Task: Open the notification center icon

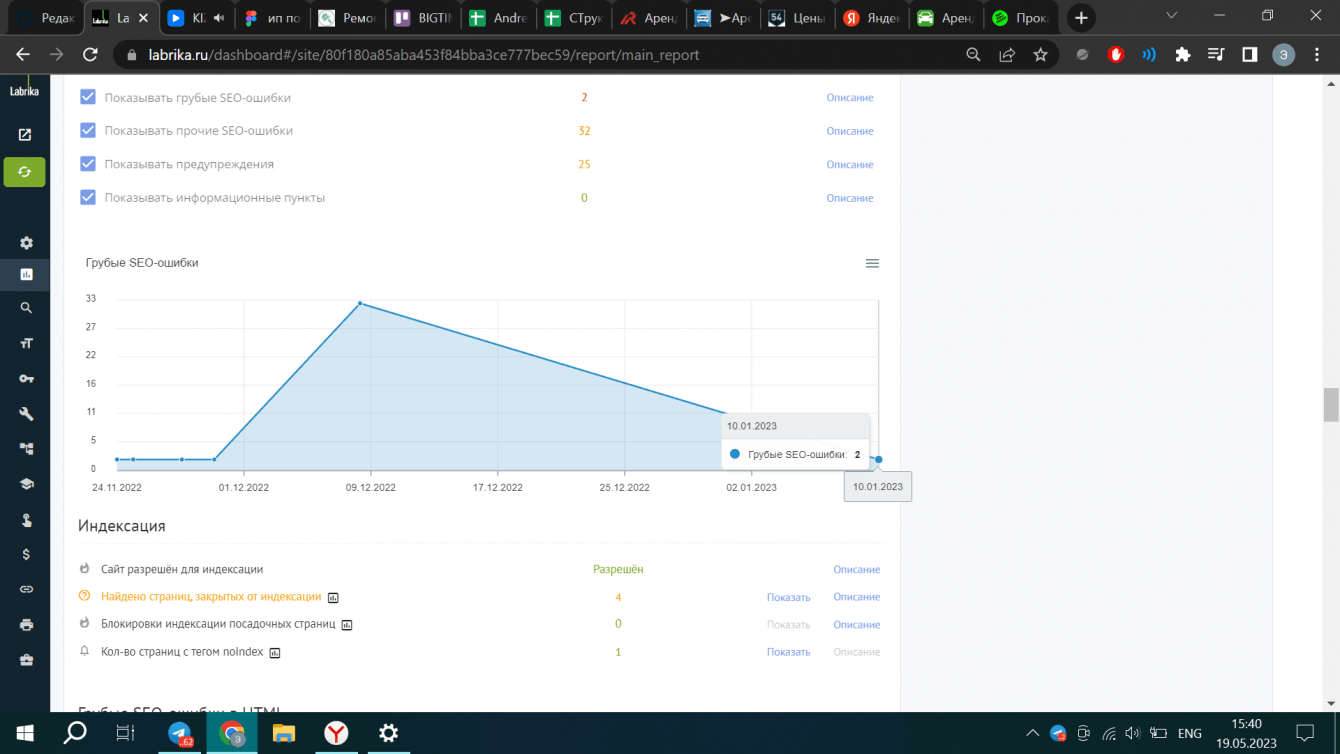Action: point(1304,733)
